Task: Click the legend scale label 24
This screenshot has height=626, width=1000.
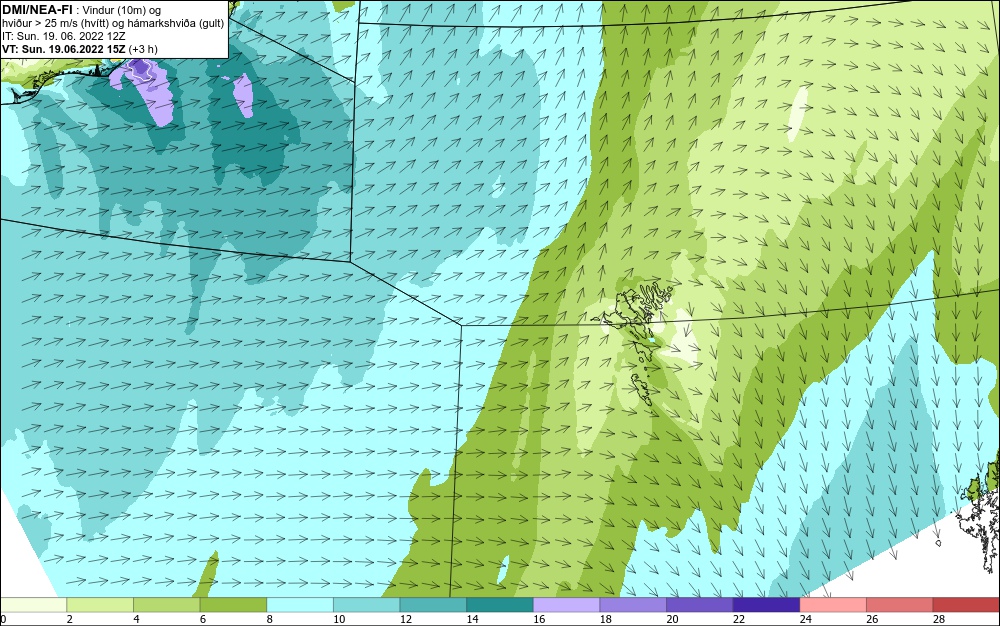Action: tap(805, 619)
